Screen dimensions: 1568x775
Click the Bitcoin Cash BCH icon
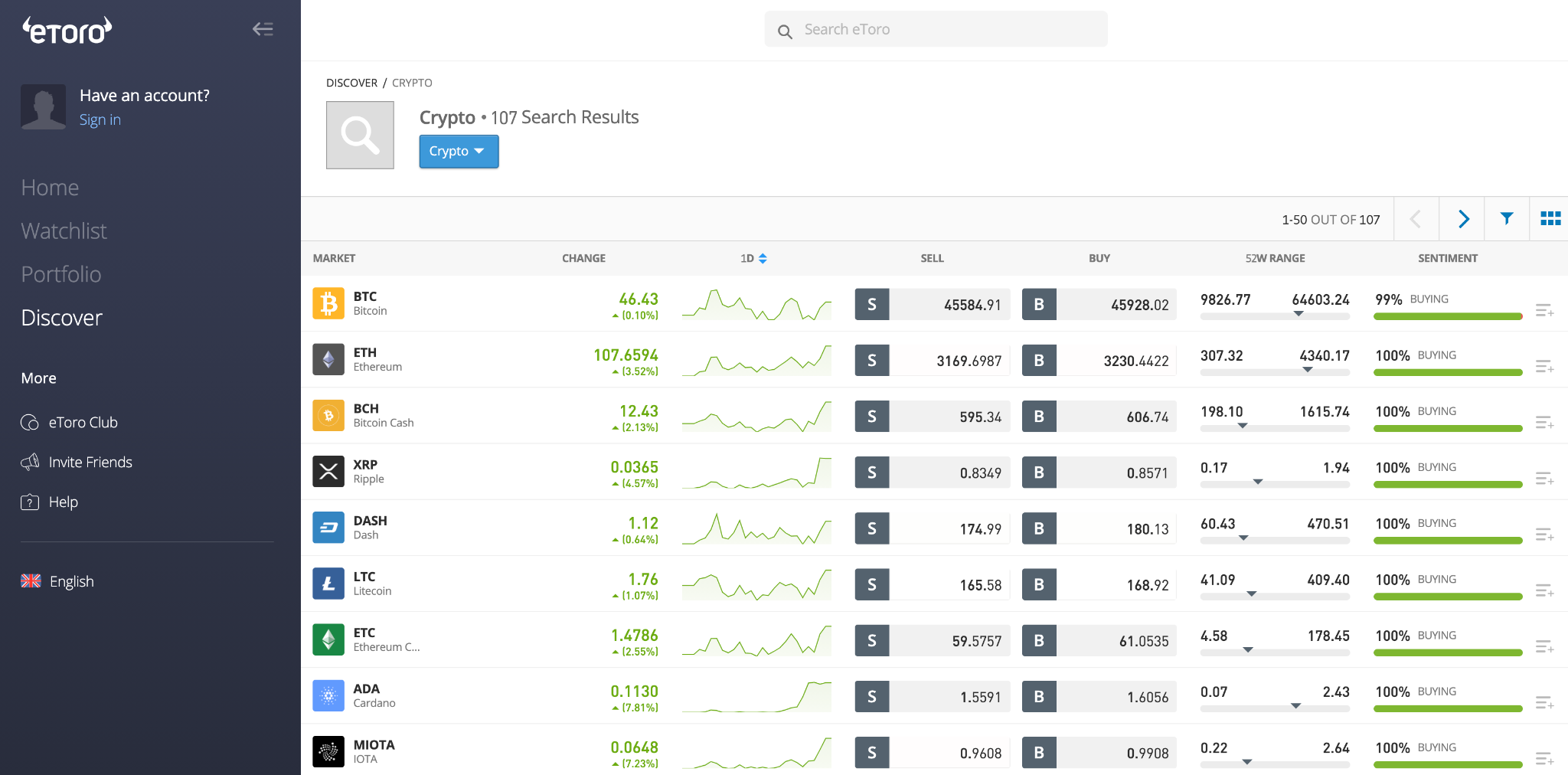(328, 415)
